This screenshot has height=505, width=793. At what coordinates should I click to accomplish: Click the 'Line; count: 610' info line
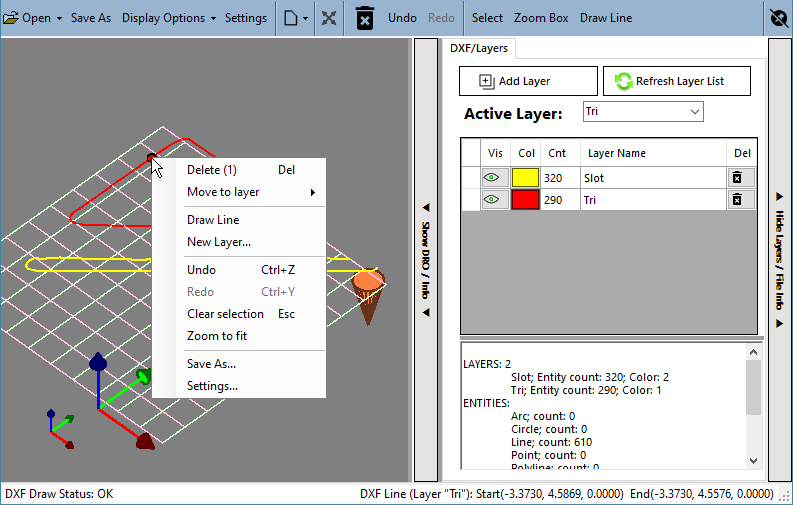[x=551, y=442]
